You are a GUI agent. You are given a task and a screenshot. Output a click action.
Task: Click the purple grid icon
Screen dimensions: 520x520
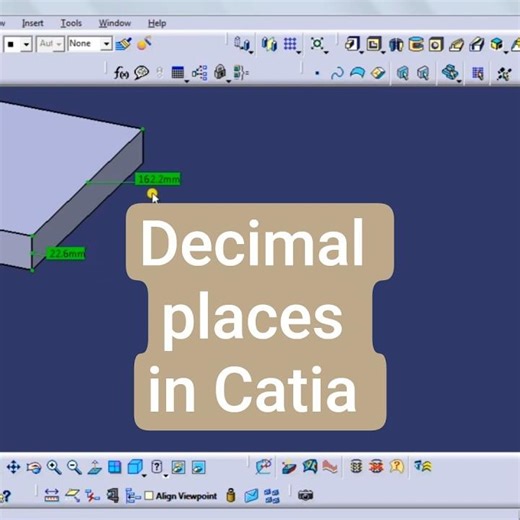pos(290,44)
